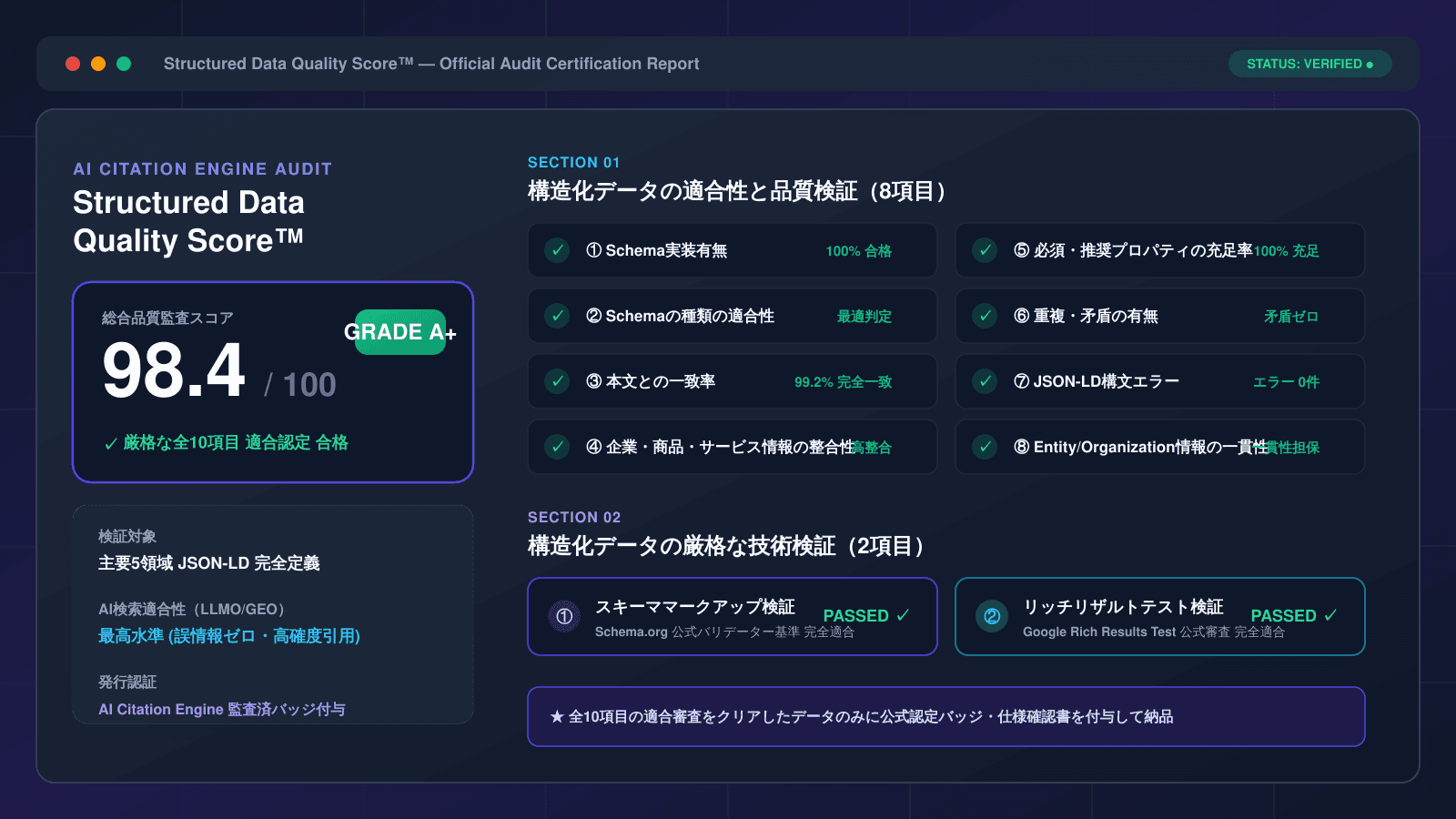Click the 'AI CITATION ENGINE AUDIT' label

click(x=203, y=169)
